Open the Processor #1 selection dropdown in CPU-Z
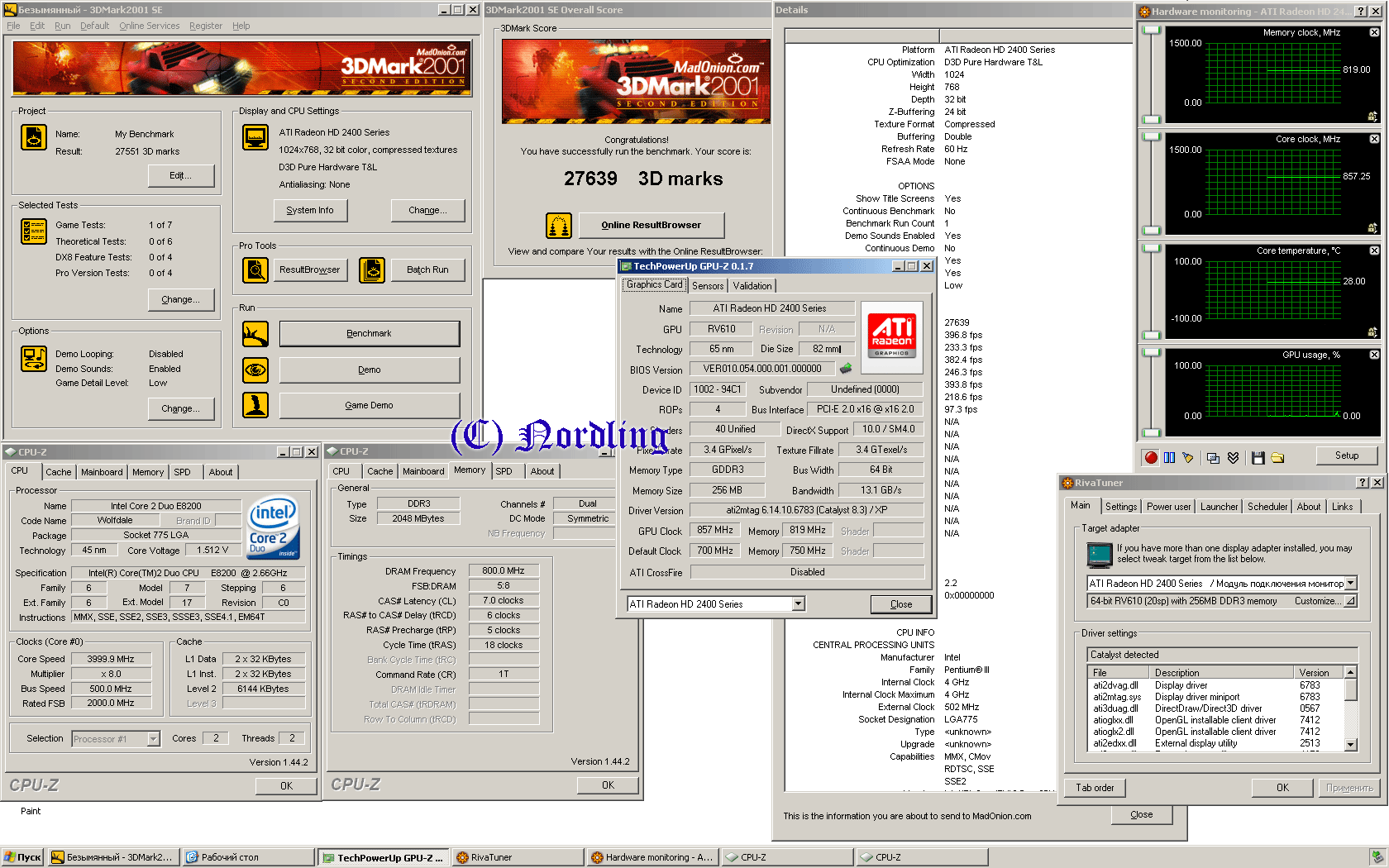The image size is (1389, 868). click(153, 739)
